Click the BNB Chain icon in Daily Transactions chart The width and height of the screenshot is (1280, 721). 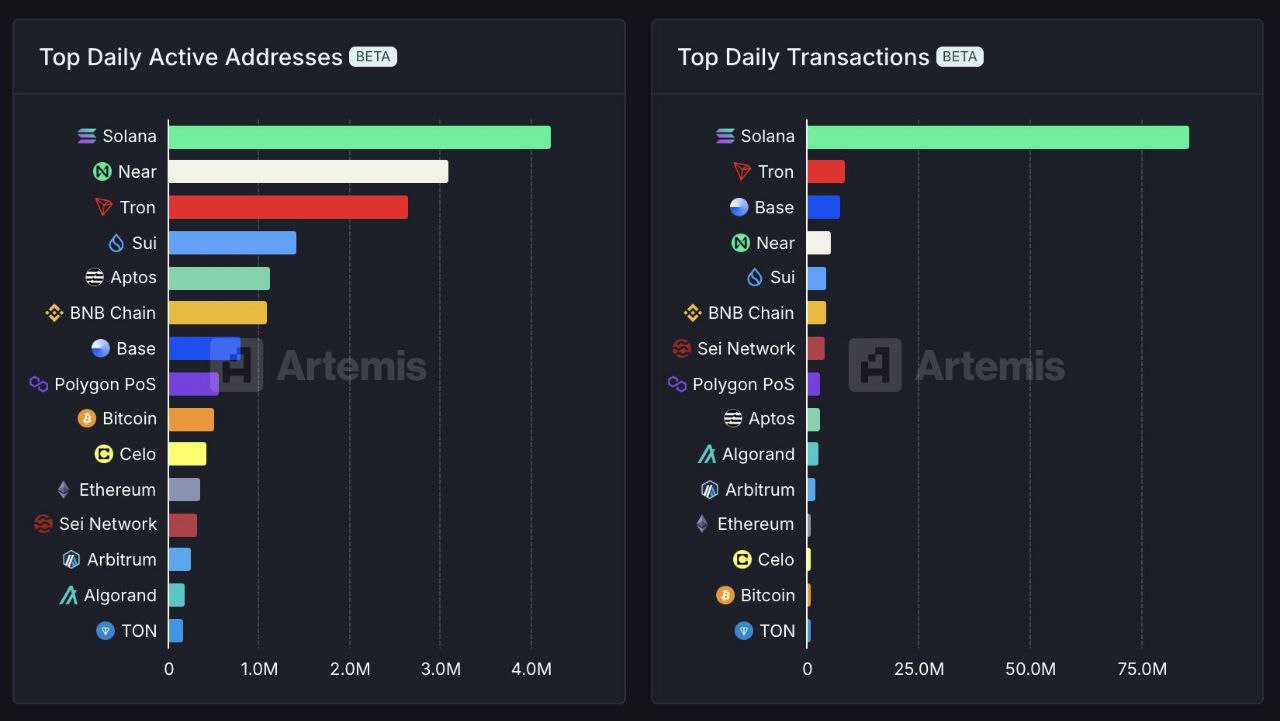pos(692,313)
